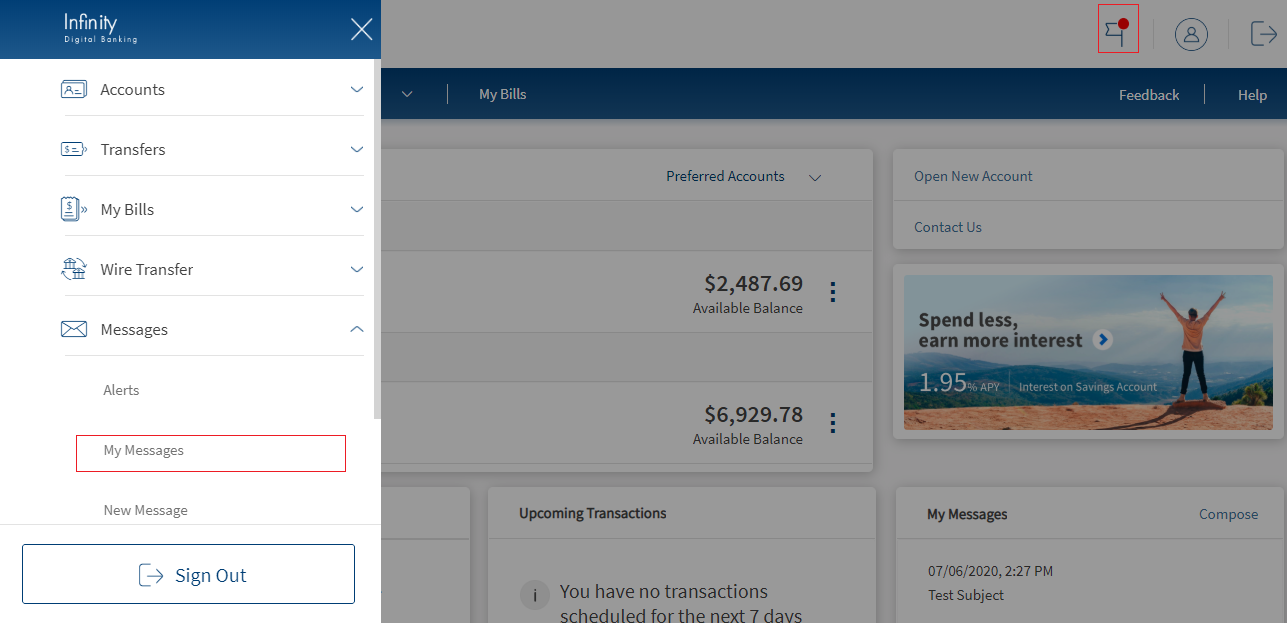
Task: Close the side menu with X
Action: point(361,29)
